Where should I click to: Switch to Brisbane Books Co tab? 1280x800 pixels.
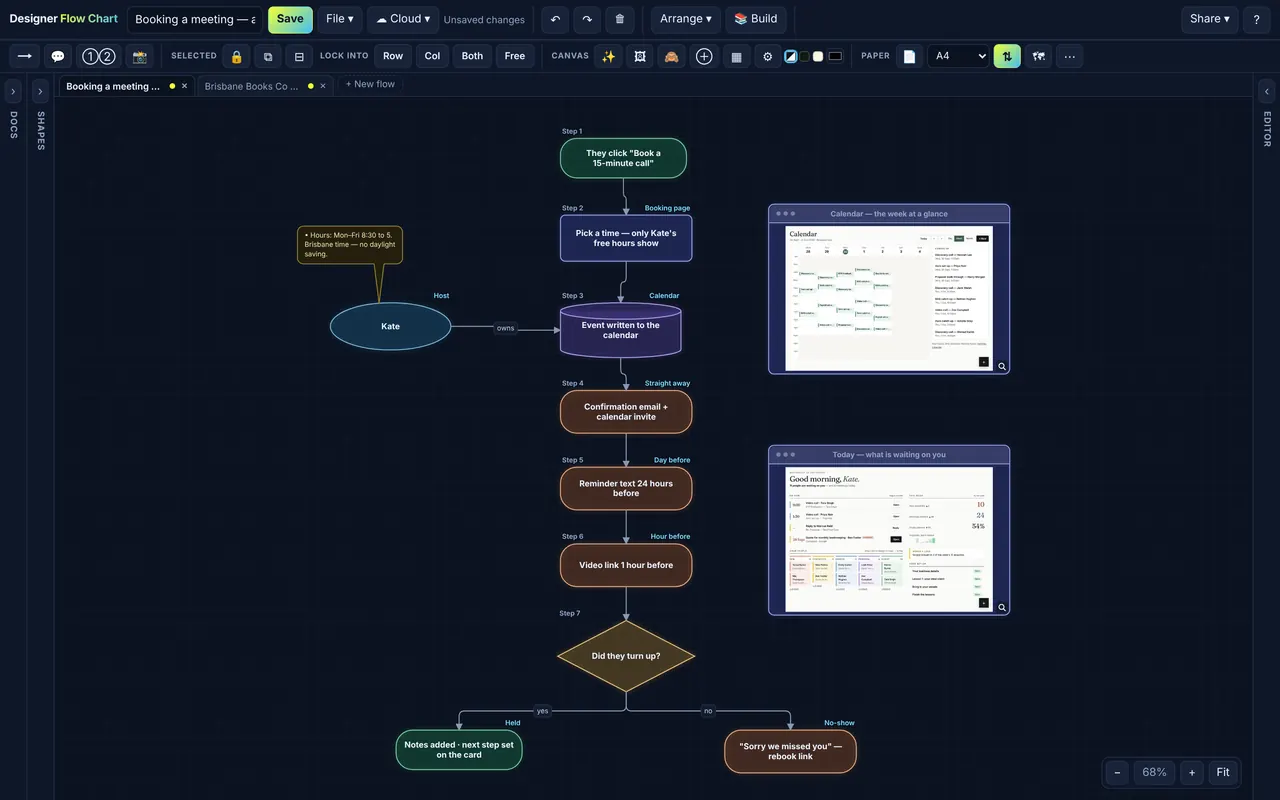click(x=252, y=86)
